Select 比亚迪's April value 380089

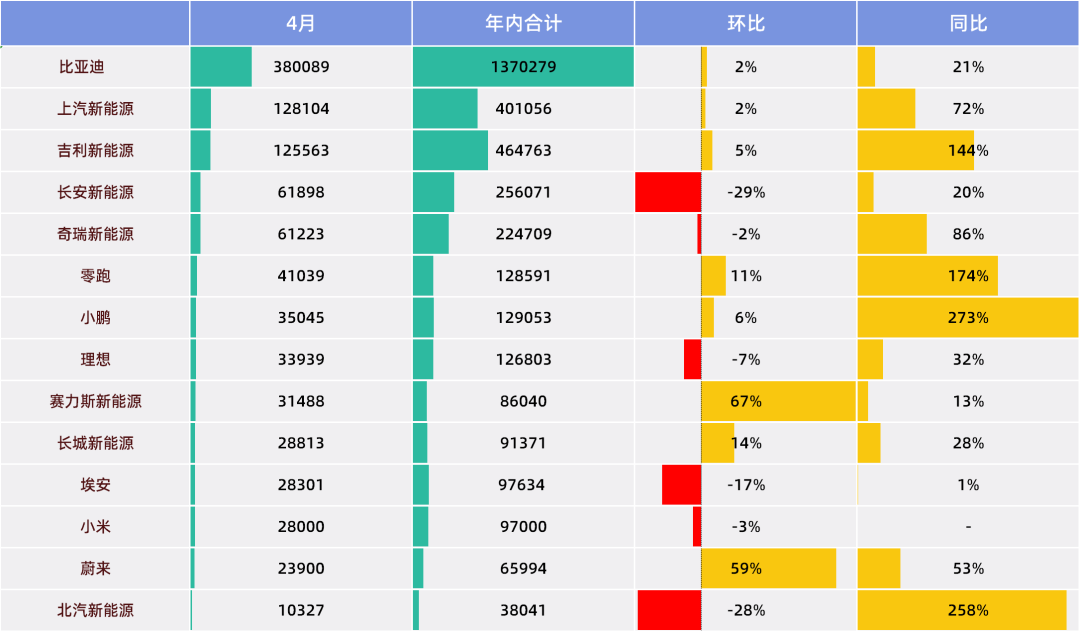301,67
